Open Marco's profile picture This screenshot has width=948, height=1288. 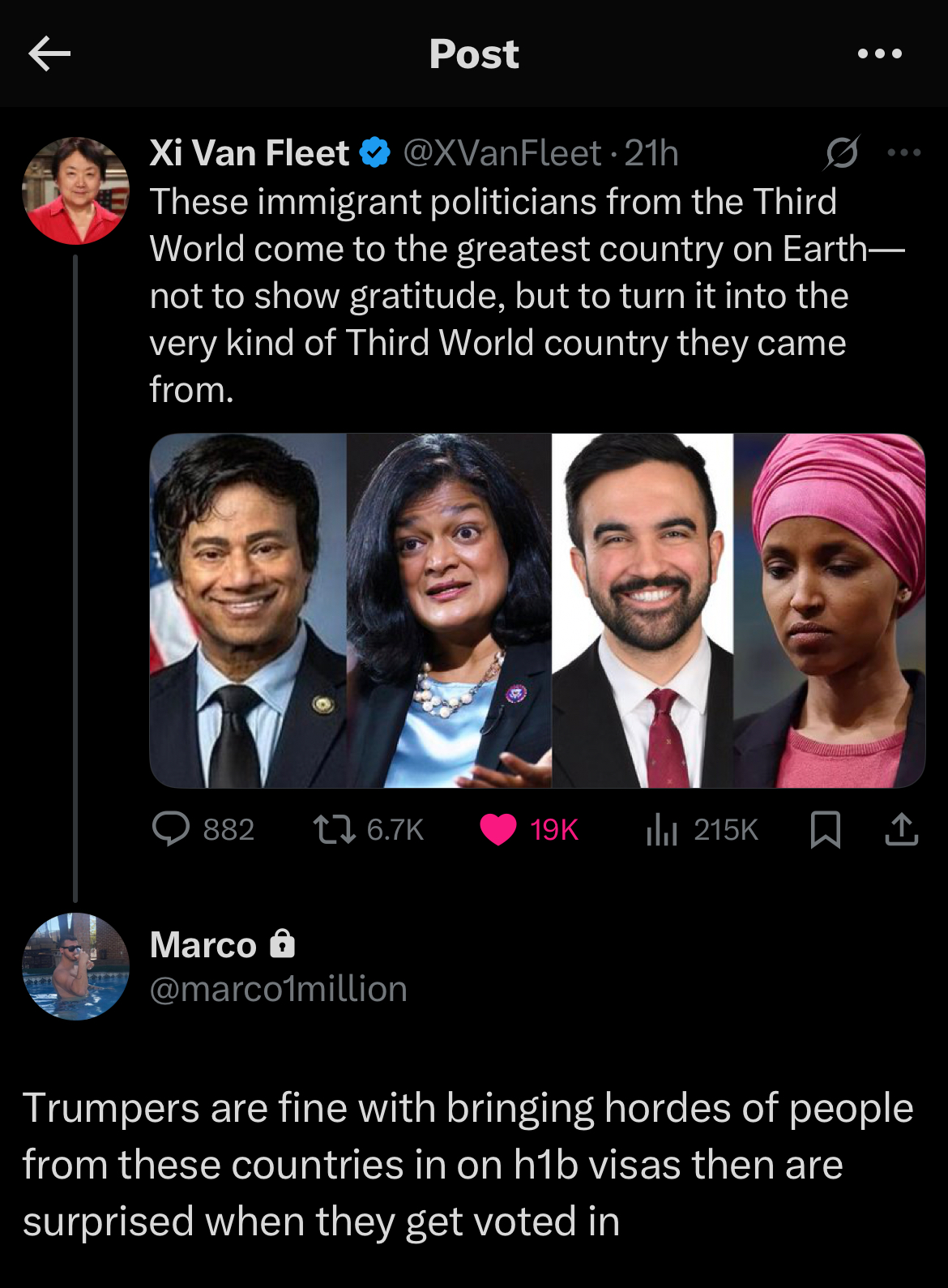[x=75, y=966]
